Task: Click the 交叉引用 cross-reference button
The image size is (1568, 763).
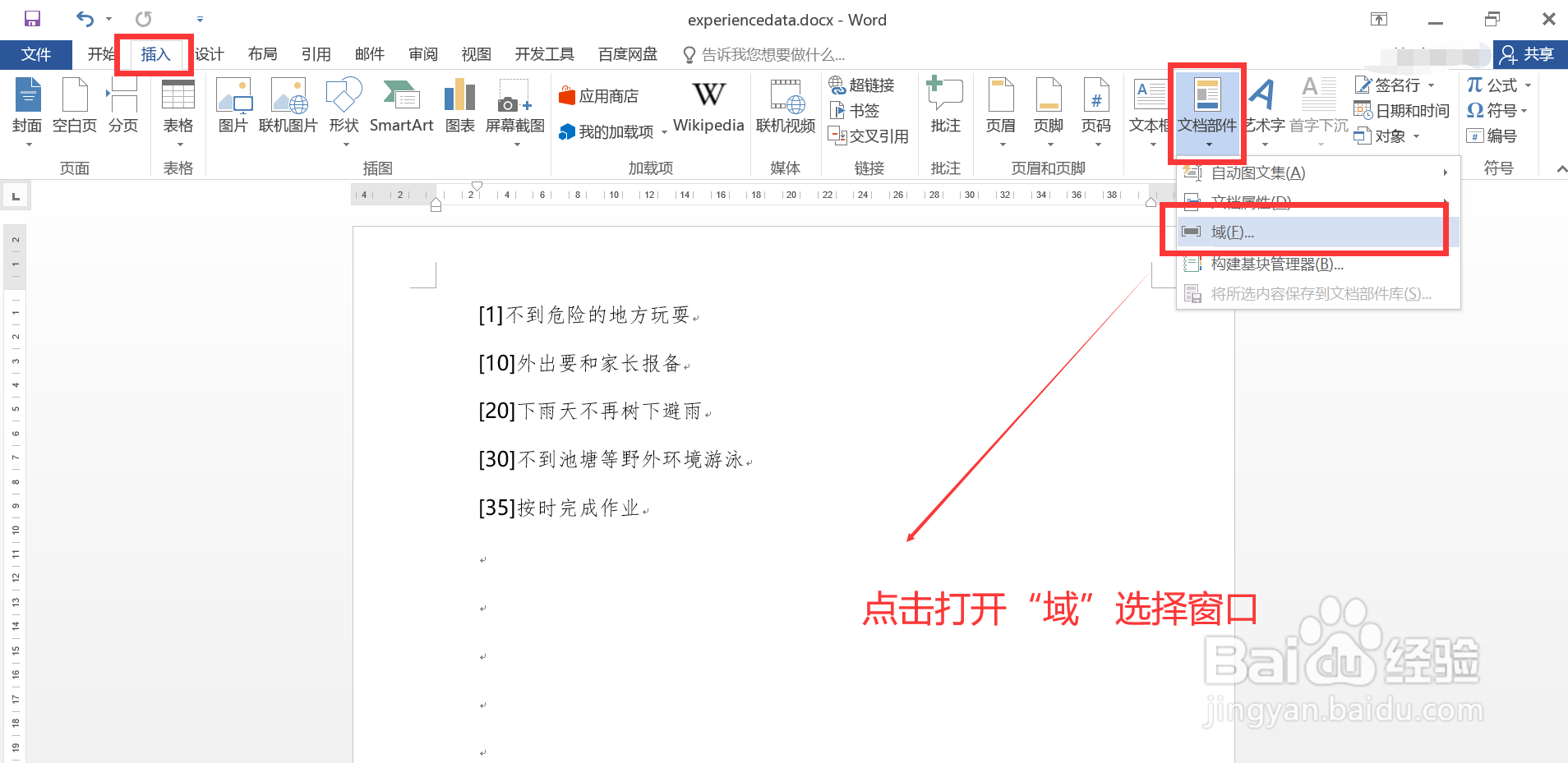Action: click(x=869, y=136)
